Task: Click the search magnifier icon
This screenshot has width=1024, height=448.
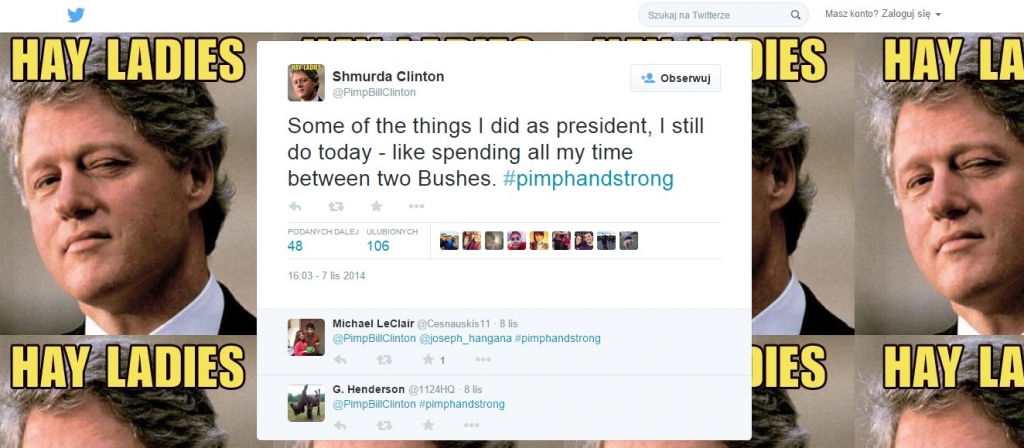Action: point(796,15)
